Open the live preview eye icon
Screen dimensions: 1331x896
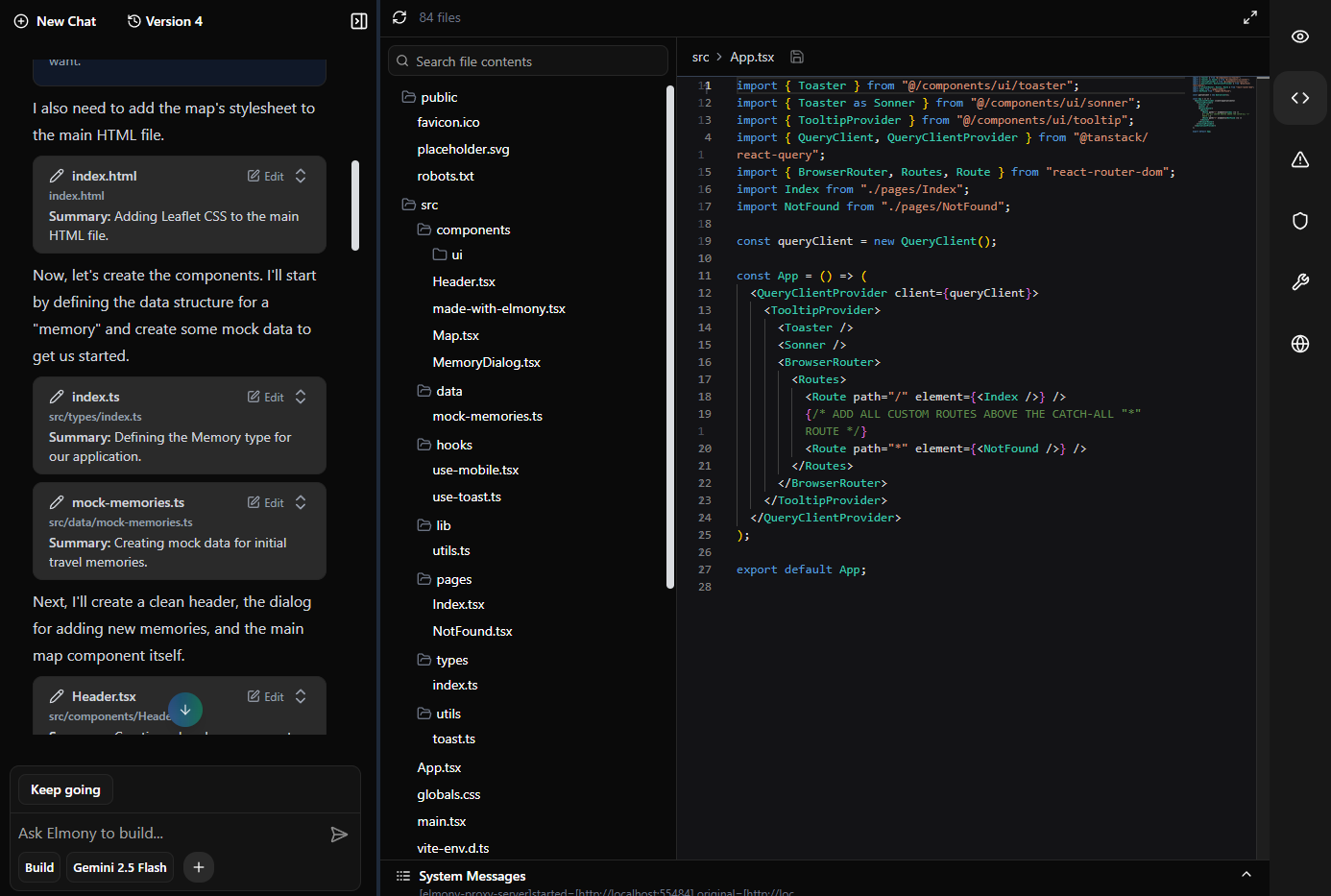pyautogui.click(x=1299, y=36)
